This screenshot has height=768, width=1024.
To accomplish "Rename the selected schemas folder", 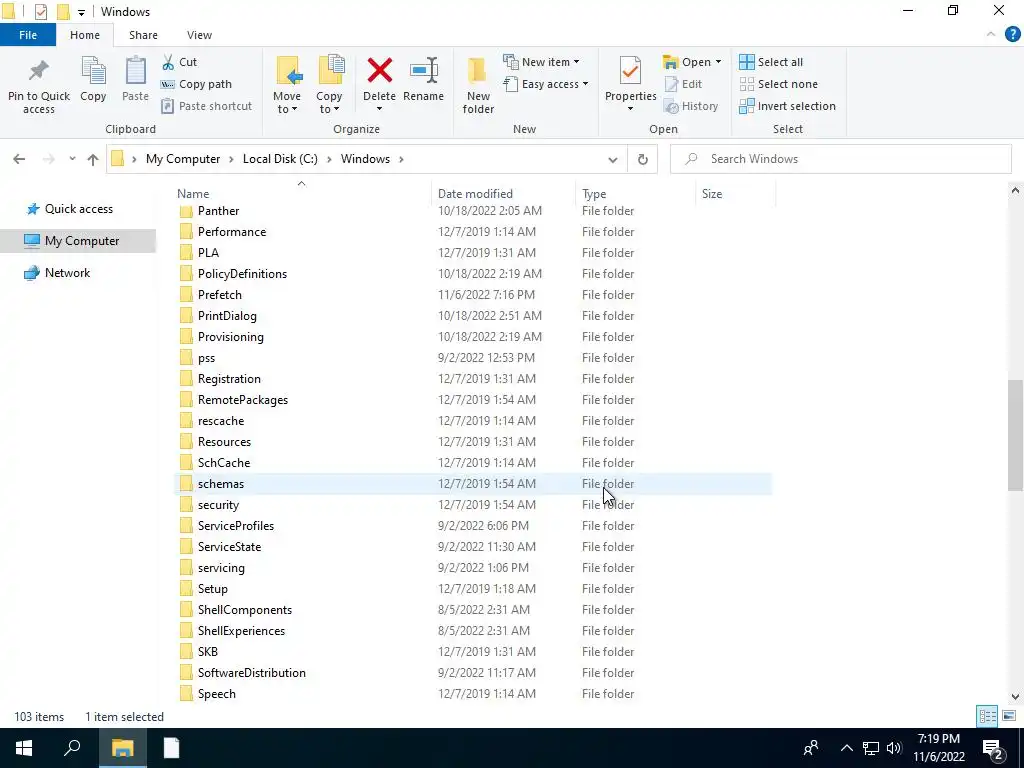I will click(x=423, y=80).
